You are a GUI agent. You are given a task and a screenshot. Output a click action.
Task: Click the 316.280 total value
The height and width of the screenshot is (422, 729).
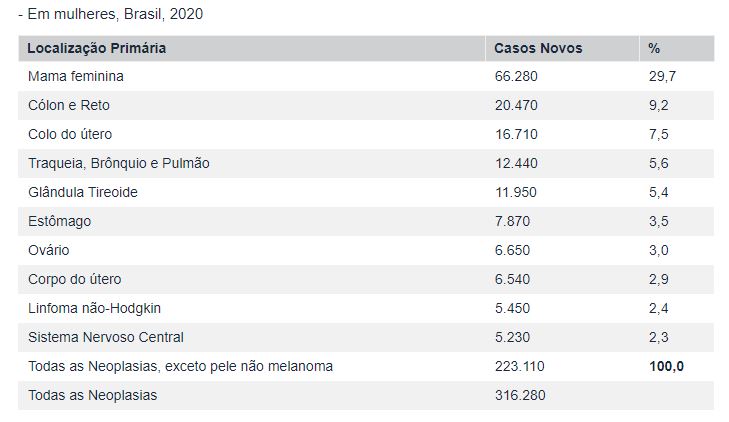[x=520, y=395]
